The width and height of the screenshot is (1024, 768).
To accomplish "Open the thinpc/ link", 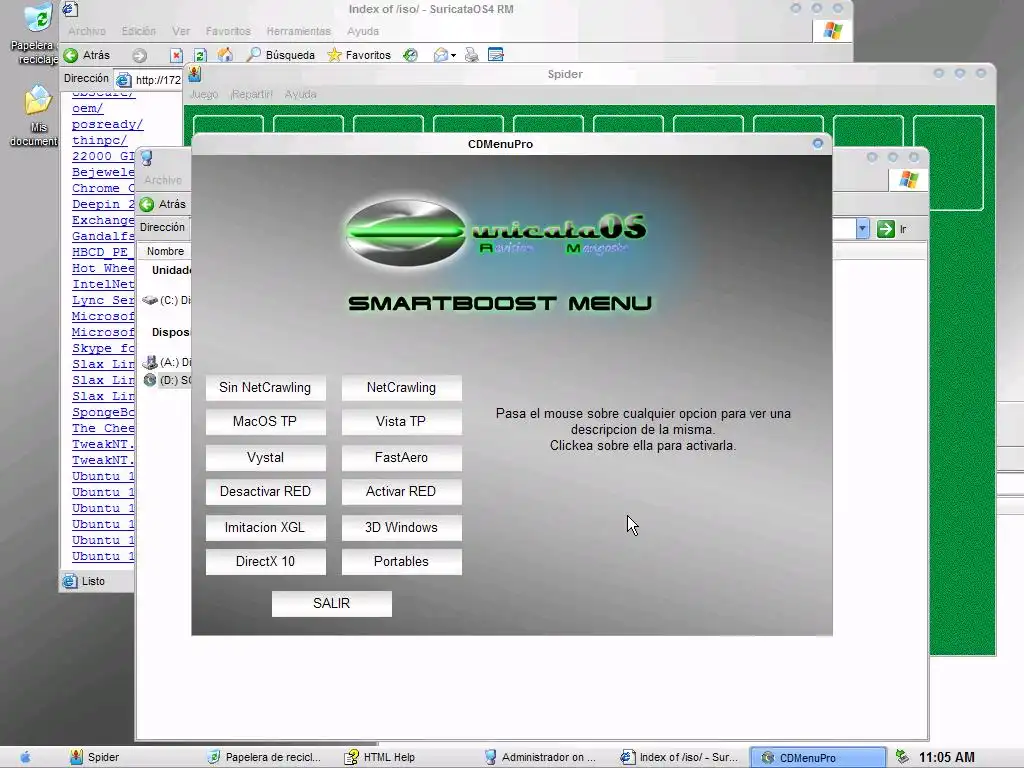I will tap(99, 140).
